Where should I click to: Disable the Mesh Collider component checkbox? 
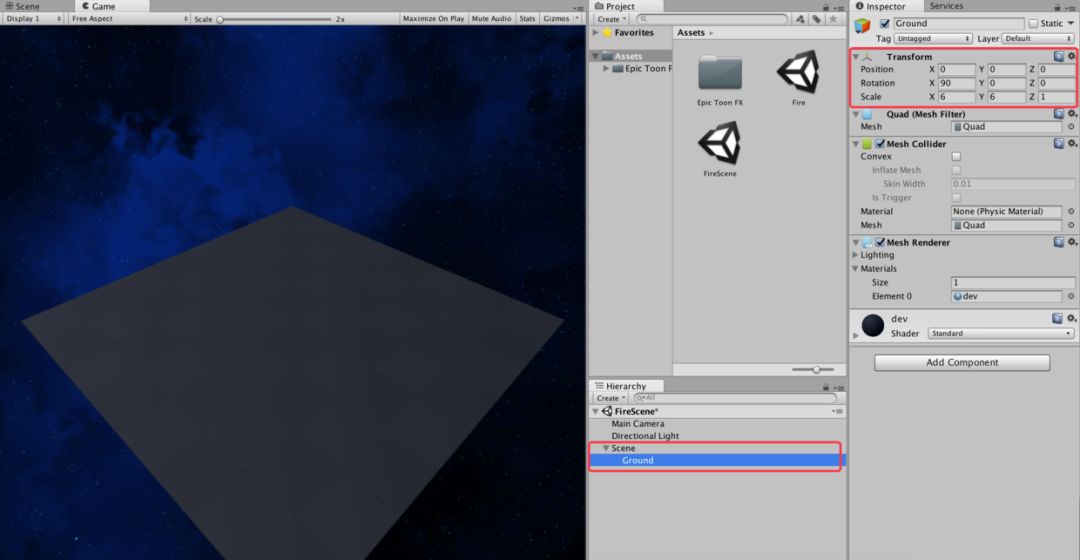880,143
